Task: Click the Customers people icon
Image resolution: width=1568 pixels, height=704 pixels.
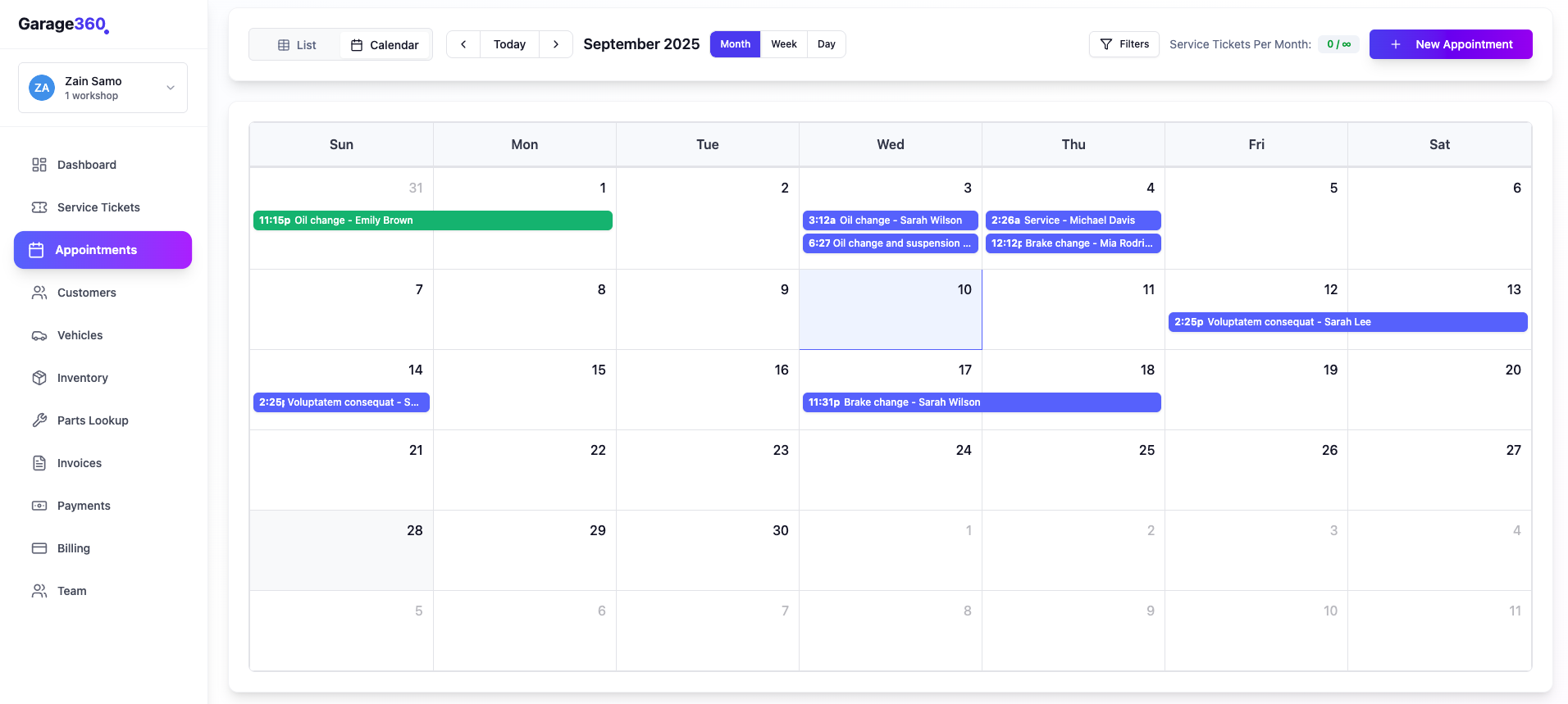Action: click(39, 293)
